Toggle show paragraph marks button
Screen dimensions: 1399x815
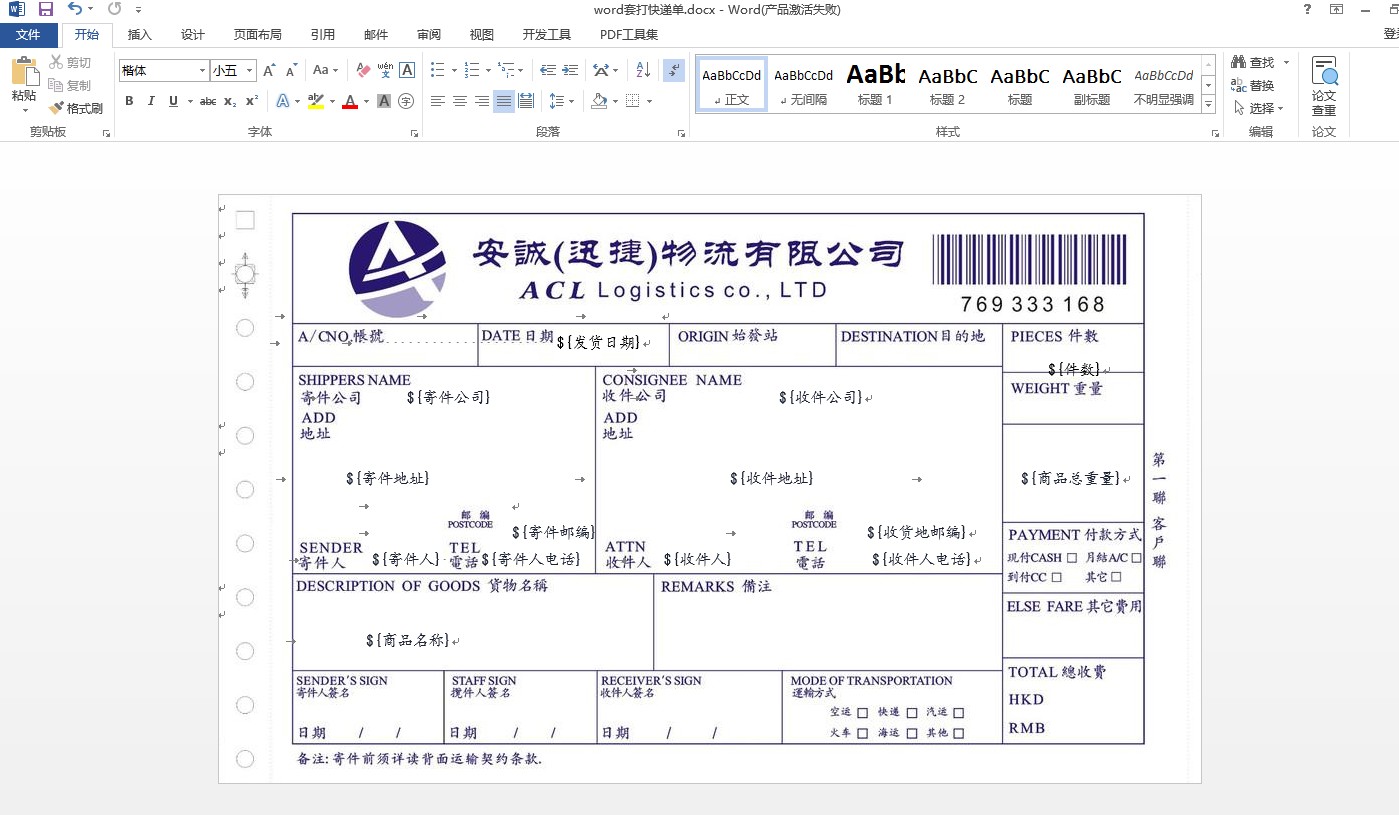coord(673,70)
